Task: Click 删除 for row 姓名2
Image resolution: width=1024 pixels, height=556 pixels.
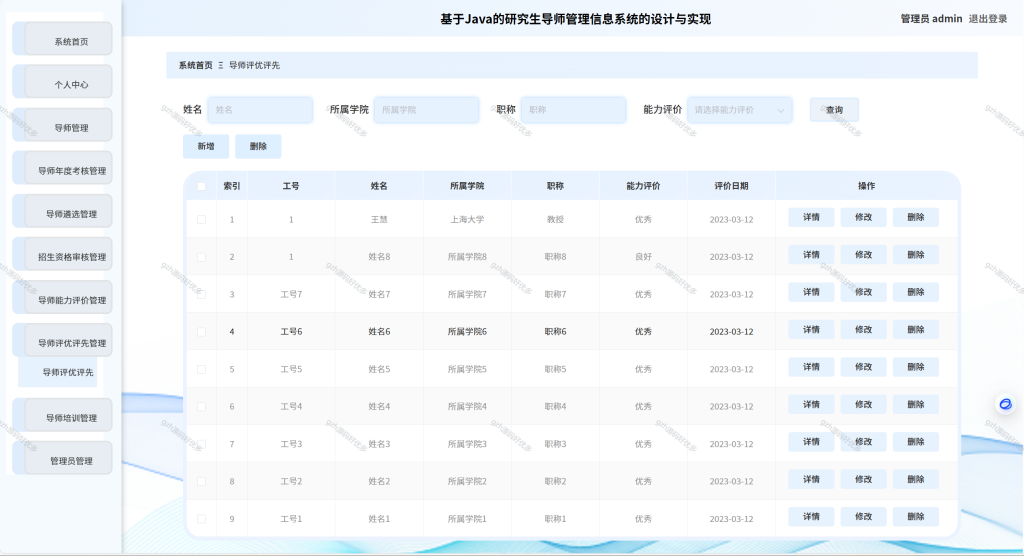Action: pos(916,480)
